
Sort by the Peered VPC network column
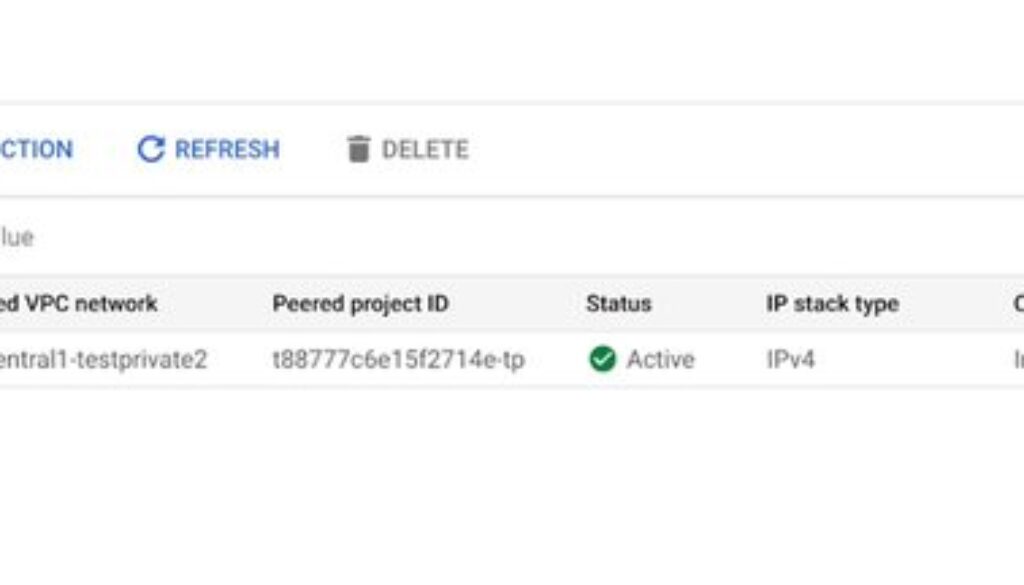(78, 304)
